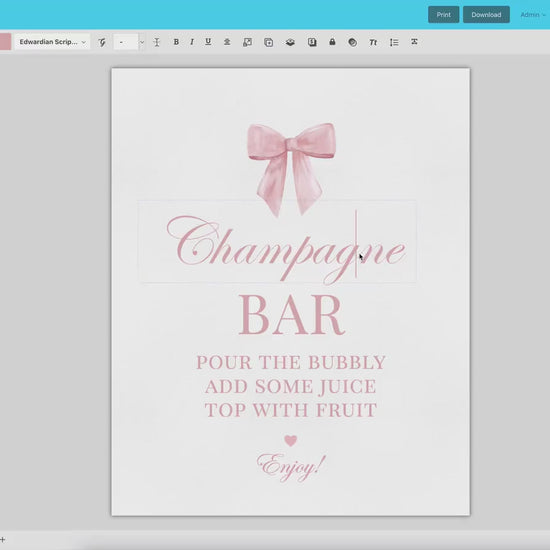This screenshot has height=550, width=550.
Task: Select the small pink heart graphic
Action: (x=290, y=441)
